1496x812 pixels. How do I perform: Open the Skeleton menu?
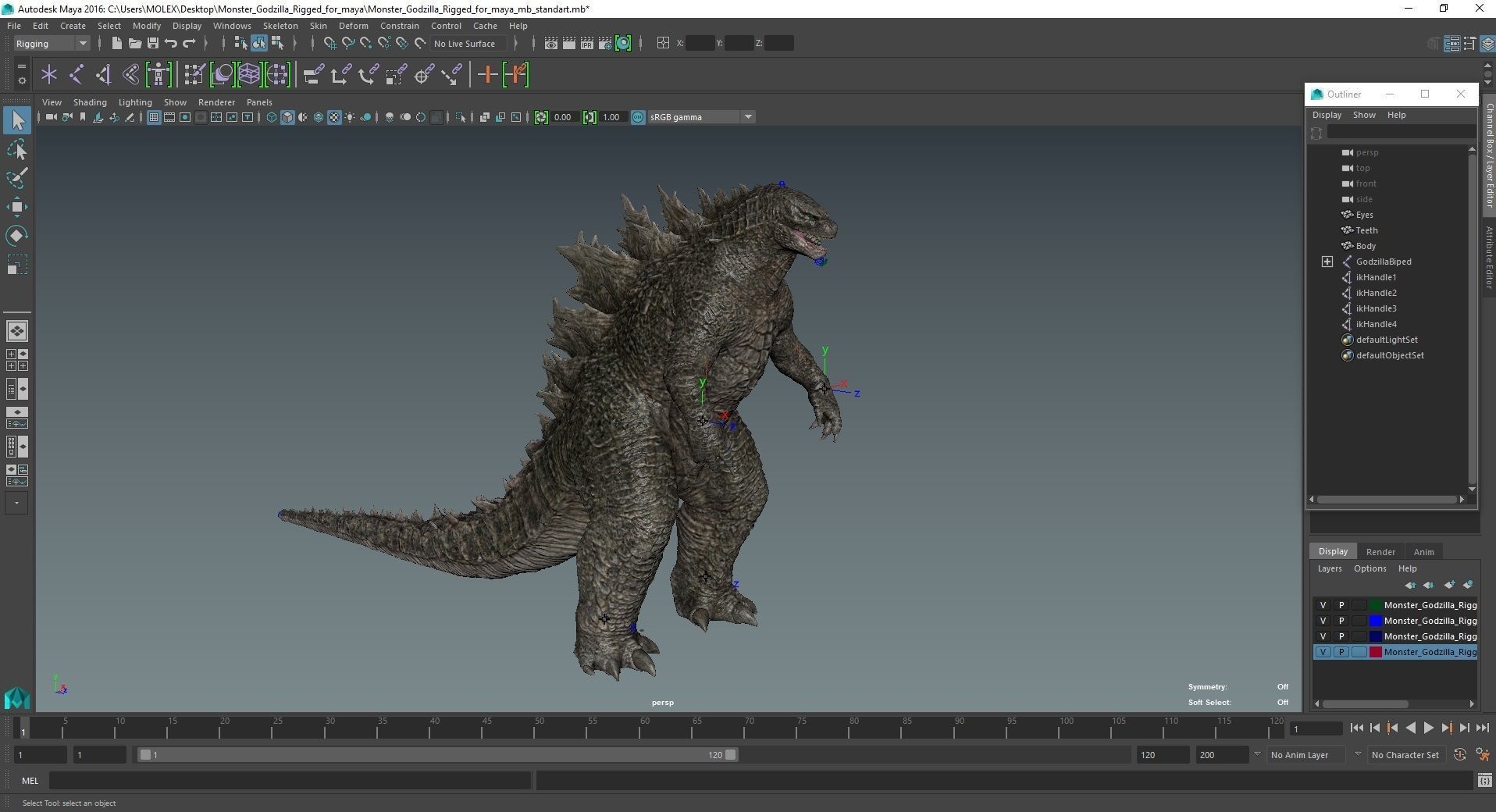(x=280, y=26)
